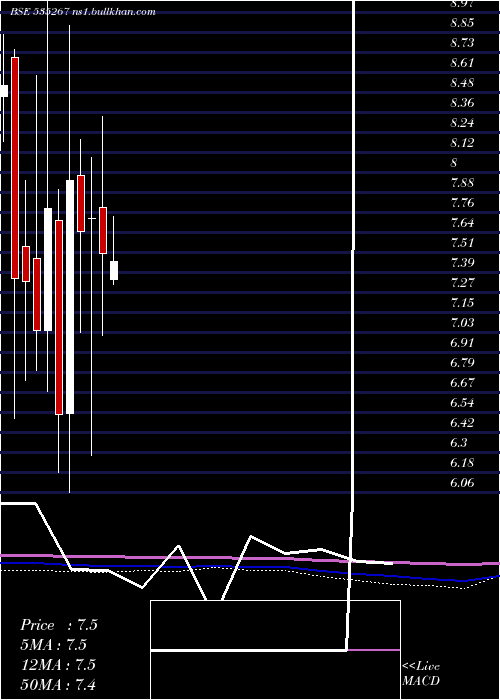
Task: Click the price axis label 7.15
Action: coord(462,303)
